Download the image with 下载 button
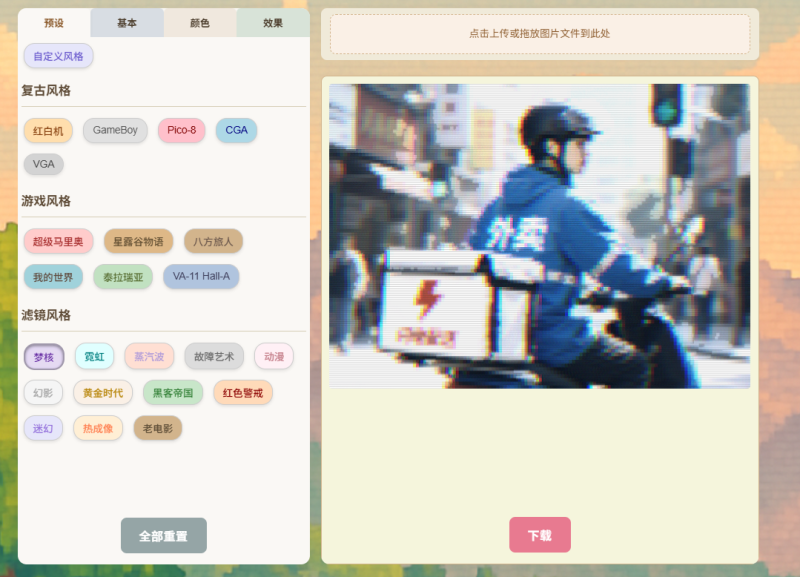Screen dimensions: 800x577 539,535
